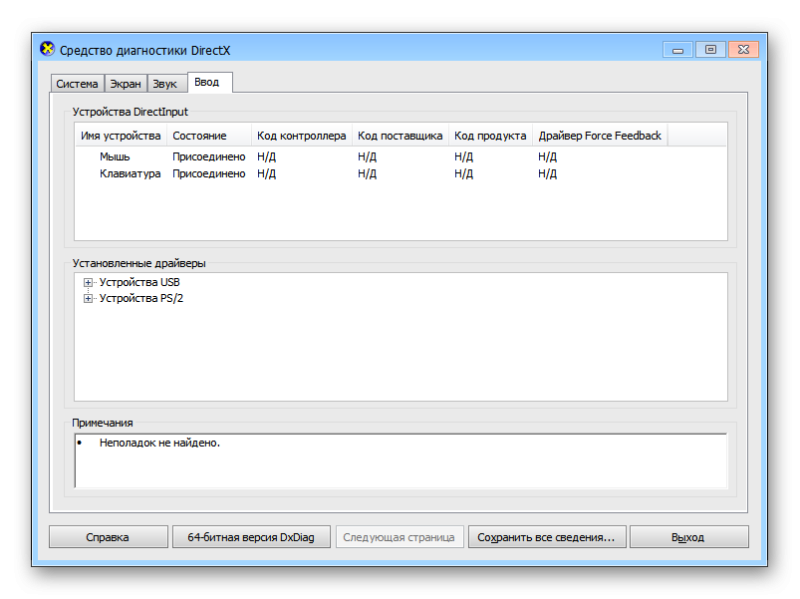
Task: Launch 64-битная версия DxDiag
Action: (251, 537)
